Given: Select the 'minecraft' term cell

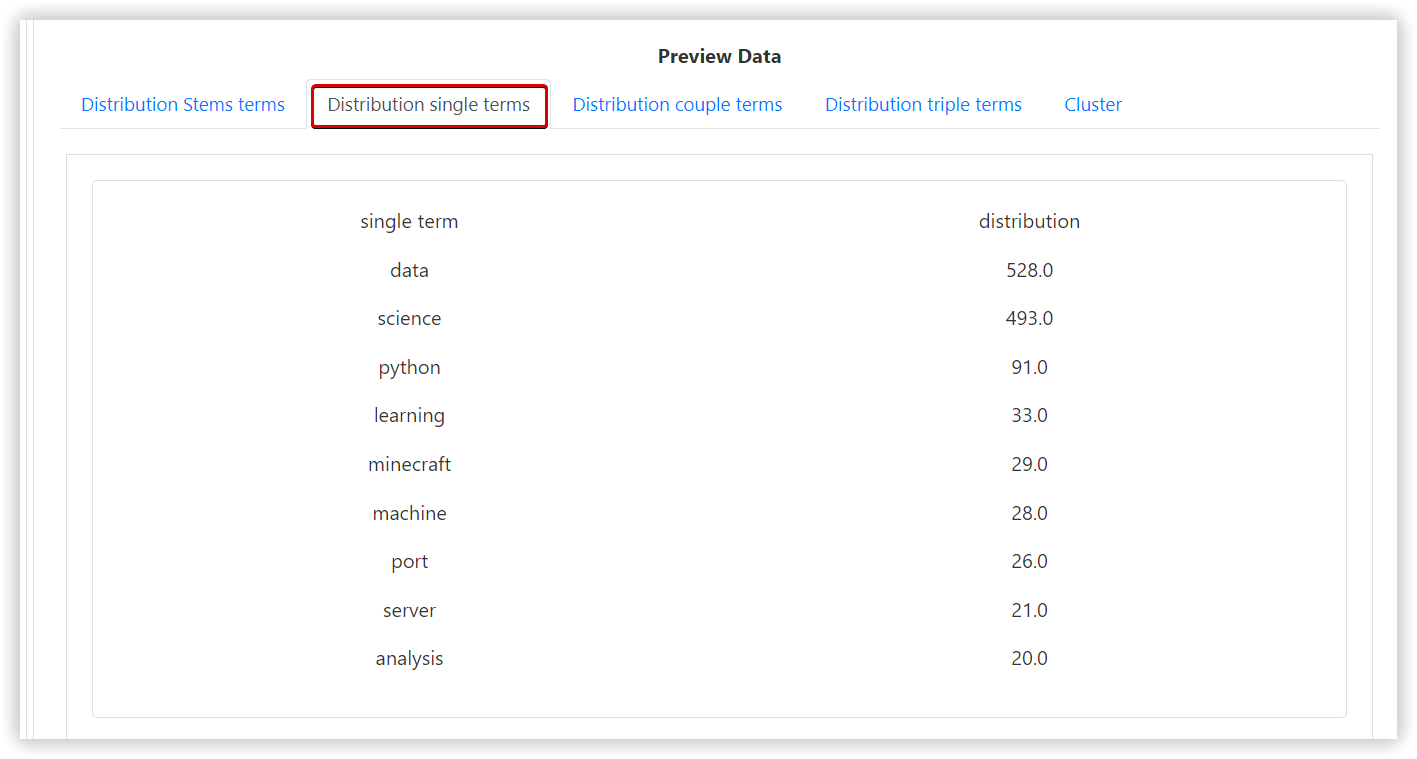Looking at the screenshot, I should (x=409, y=465).
